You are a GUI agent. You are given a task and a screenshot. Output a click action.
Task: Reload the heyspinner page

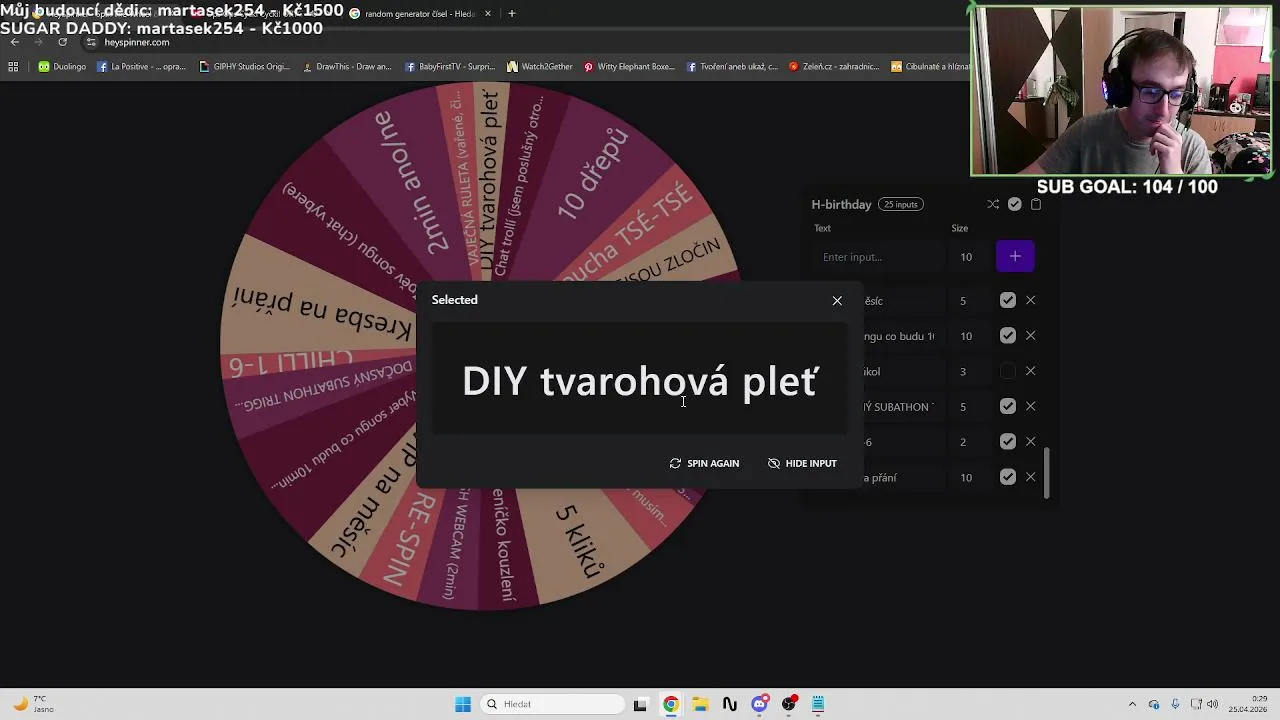[62, 42]
